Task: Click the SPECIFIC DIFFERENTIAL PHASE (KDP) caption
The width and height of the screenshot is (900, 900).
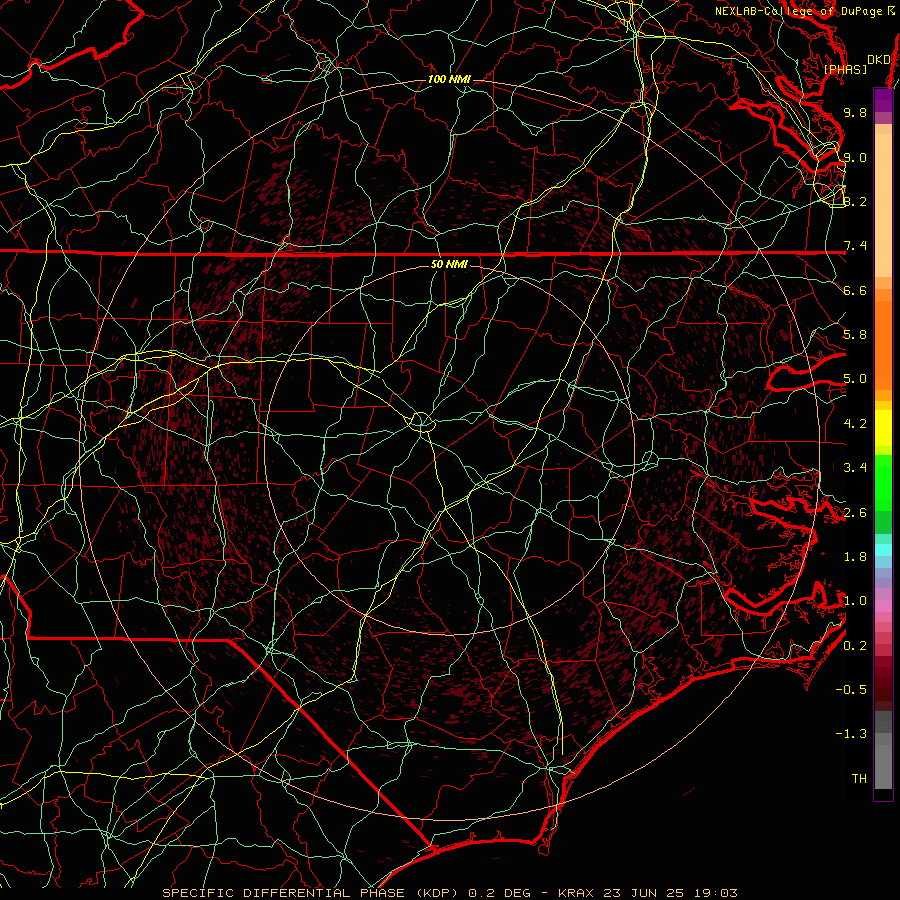Action: (x=309, y=893)
